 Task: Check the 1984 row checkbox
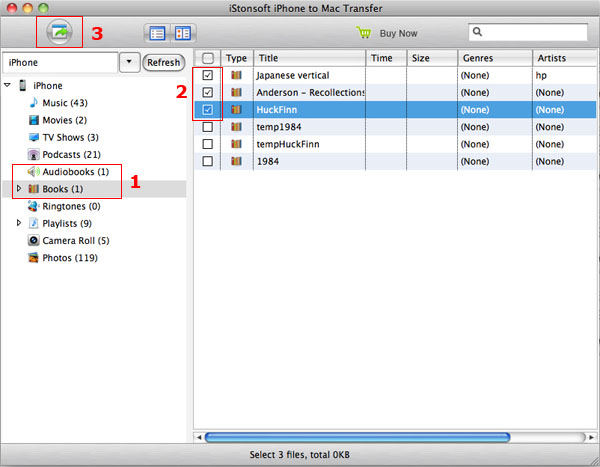coord(208,161)
